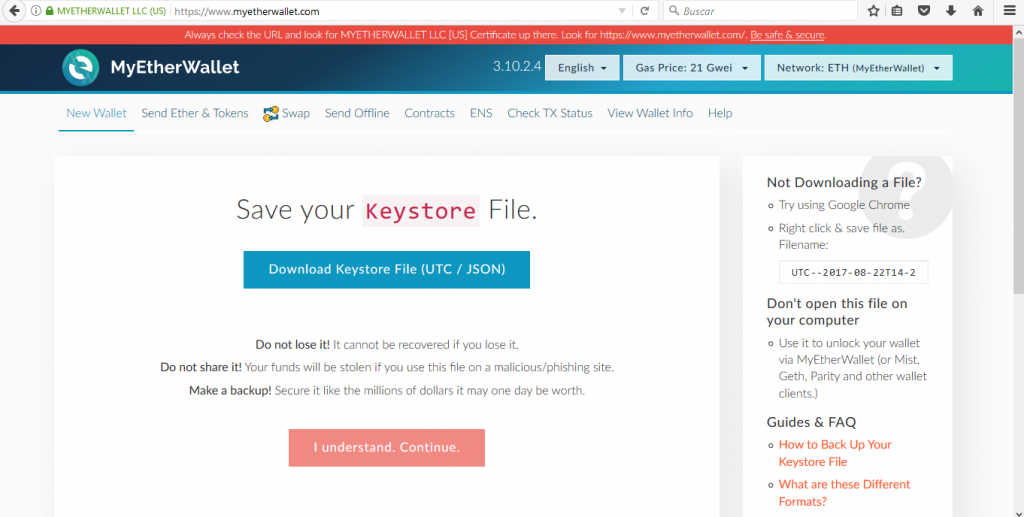Go to Send Ether & Tokens tab
Image resolution: width=1024 pixels, height=517 pixels.
point(195,113)
